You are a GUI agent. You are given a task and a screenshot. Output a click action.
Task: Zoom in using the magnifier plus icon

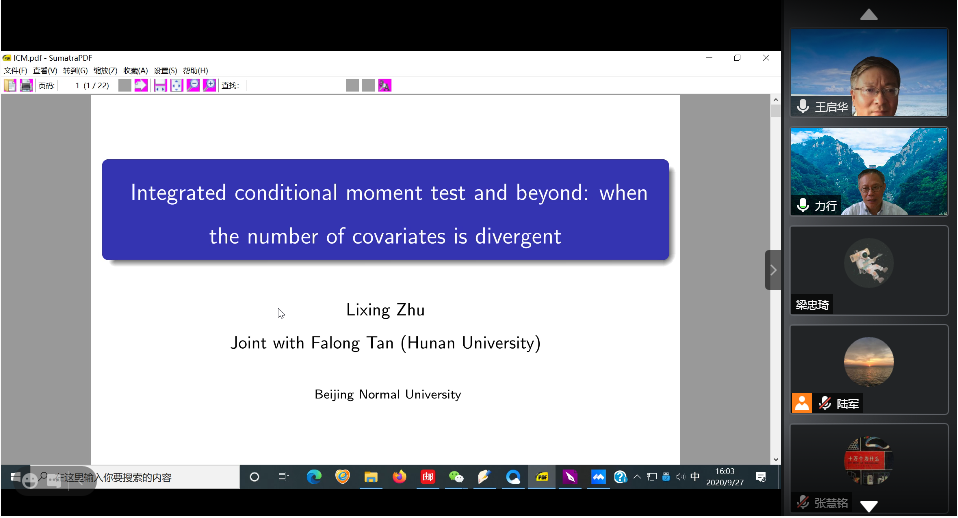tap(210, 86)
